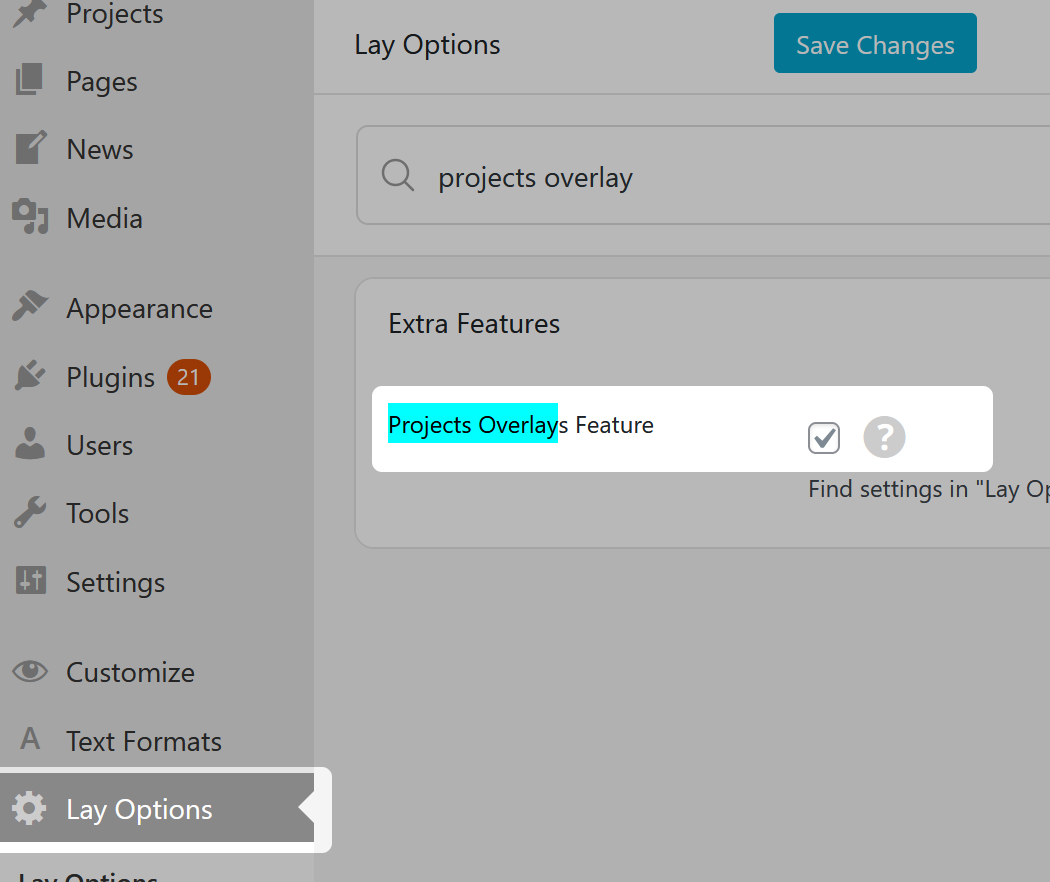Open Customize via the eye icon
The height and width of the screenshot is (882, 1050).
pyautogui.click(x=30, y=671)
